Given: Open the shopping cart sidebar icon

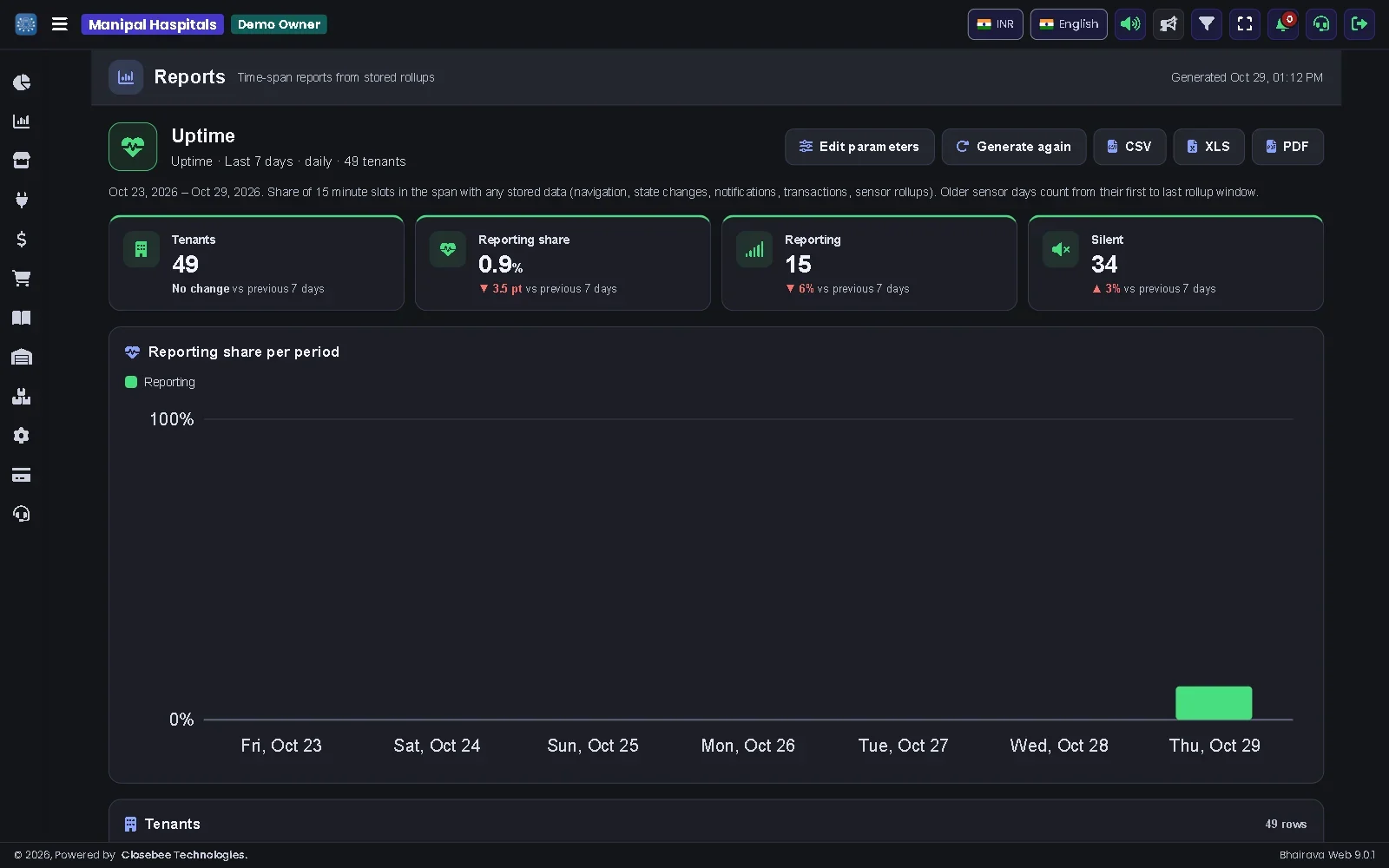Looking at the screenshot, I should (22, 279).
